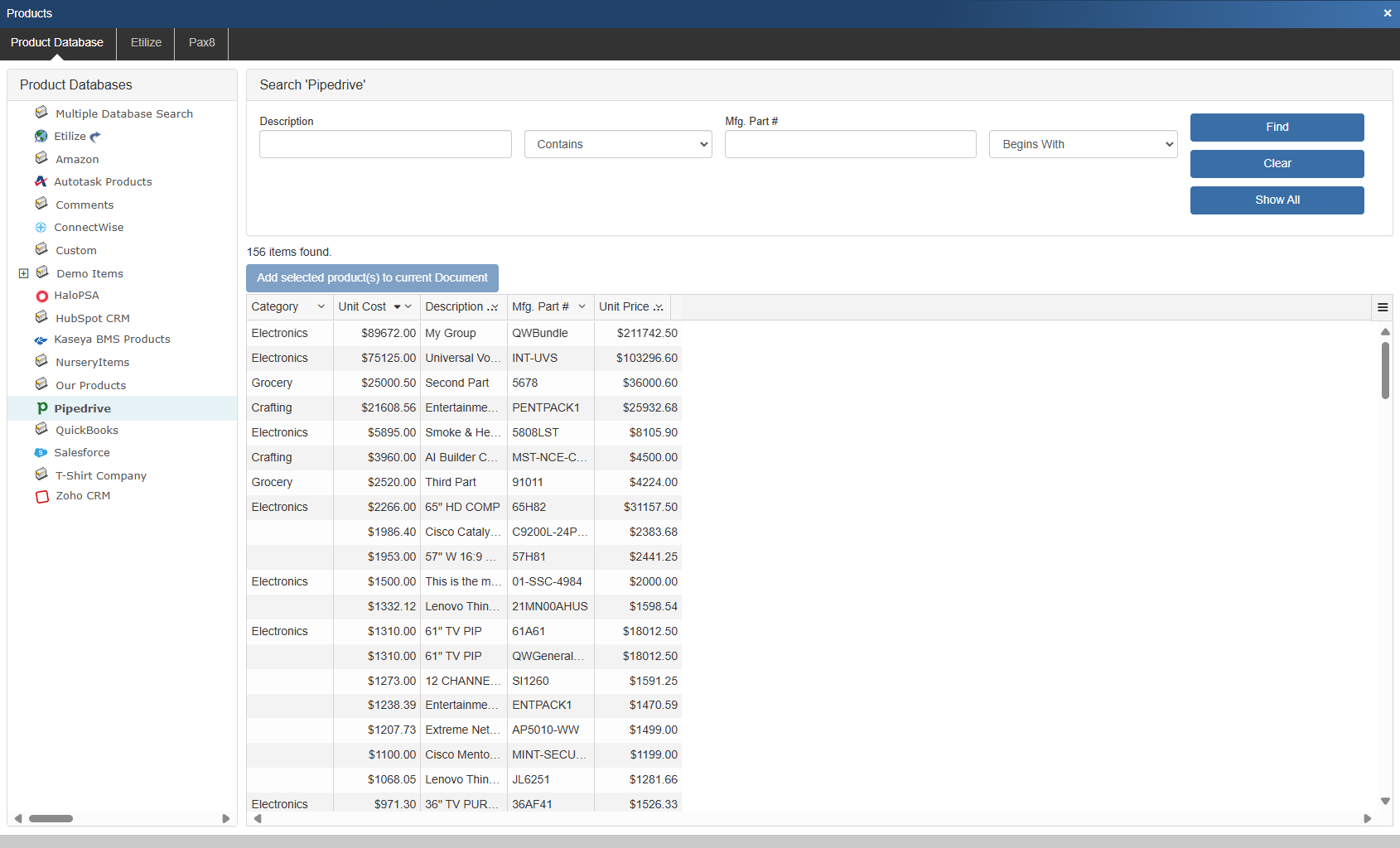Select the HaloPSA database

(76, 296)
